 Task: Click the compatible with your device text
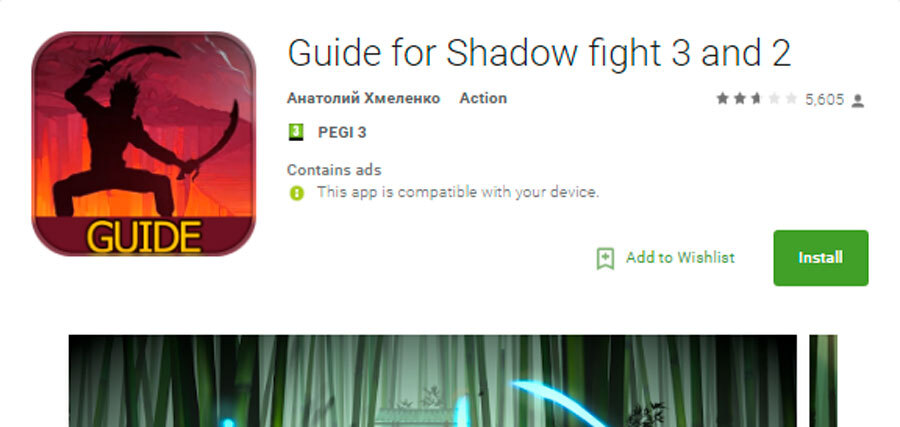458,192
